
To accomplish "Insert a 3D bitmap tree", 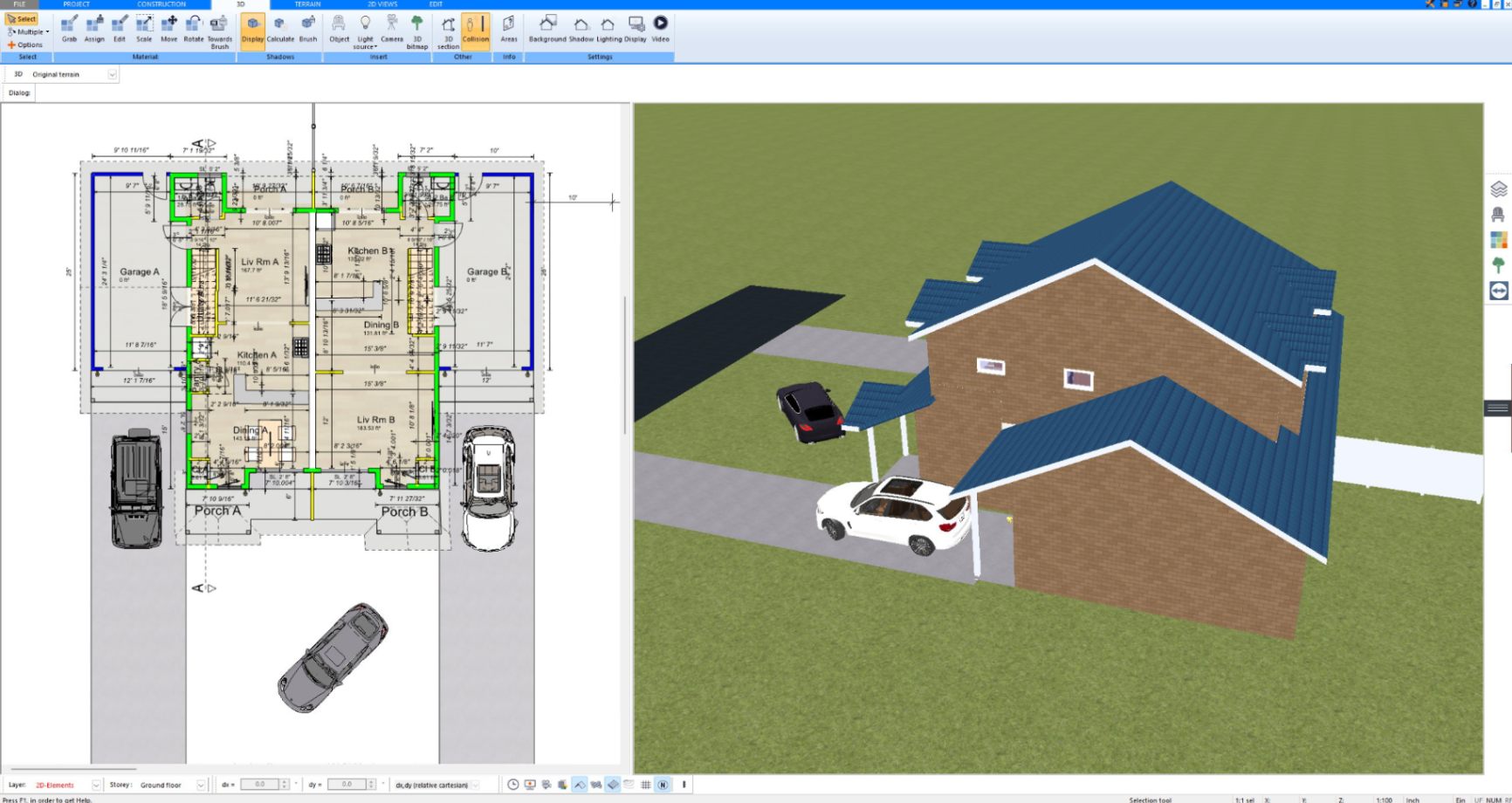I will pos(417,31).
